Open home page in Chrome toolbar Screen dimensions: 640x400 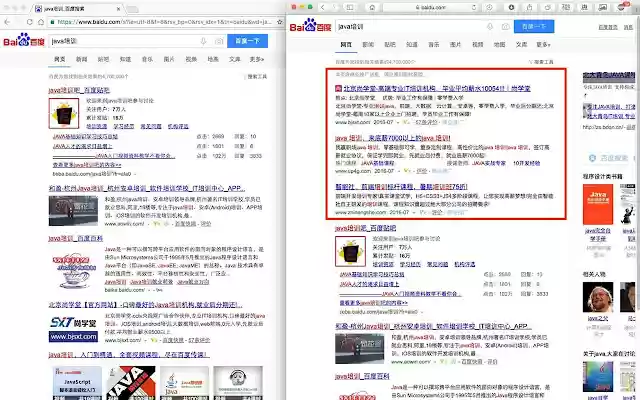click(41, 22)
